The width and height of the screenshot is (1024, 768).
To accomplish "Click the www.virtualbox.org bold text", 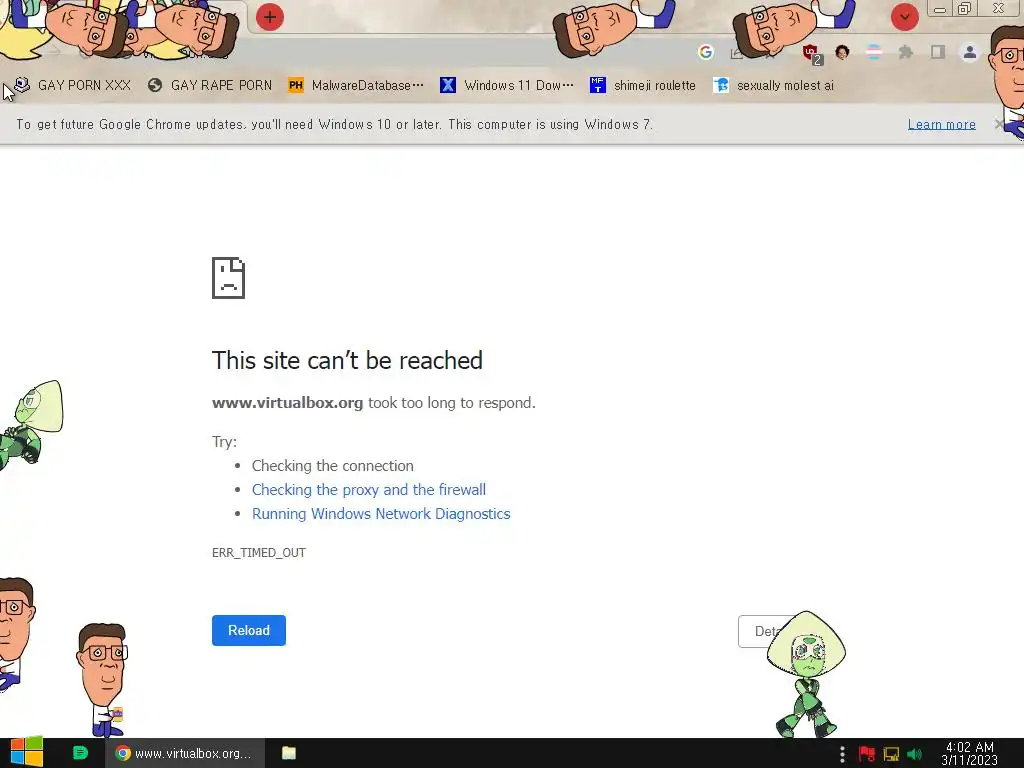I will click(287, 403).
